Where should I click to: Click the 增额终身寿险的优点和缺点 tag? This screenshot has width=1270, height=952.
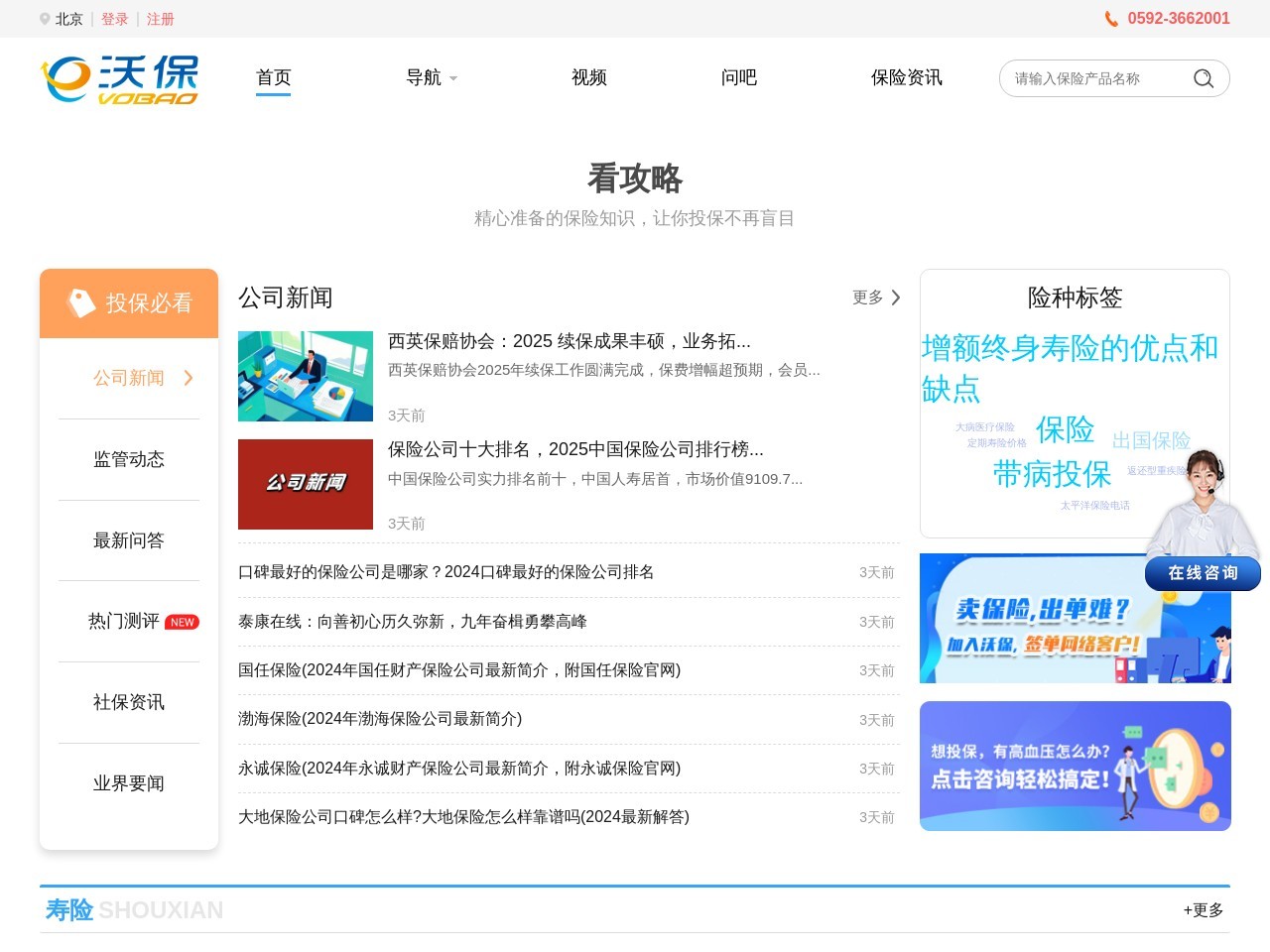[x=1070, y=369]
